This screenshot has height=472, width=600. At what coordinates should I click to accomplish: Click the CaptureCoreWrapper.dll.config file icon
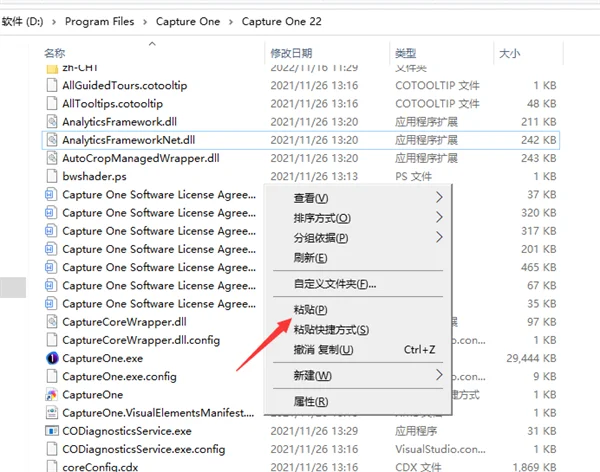click(x=52, y=340)
